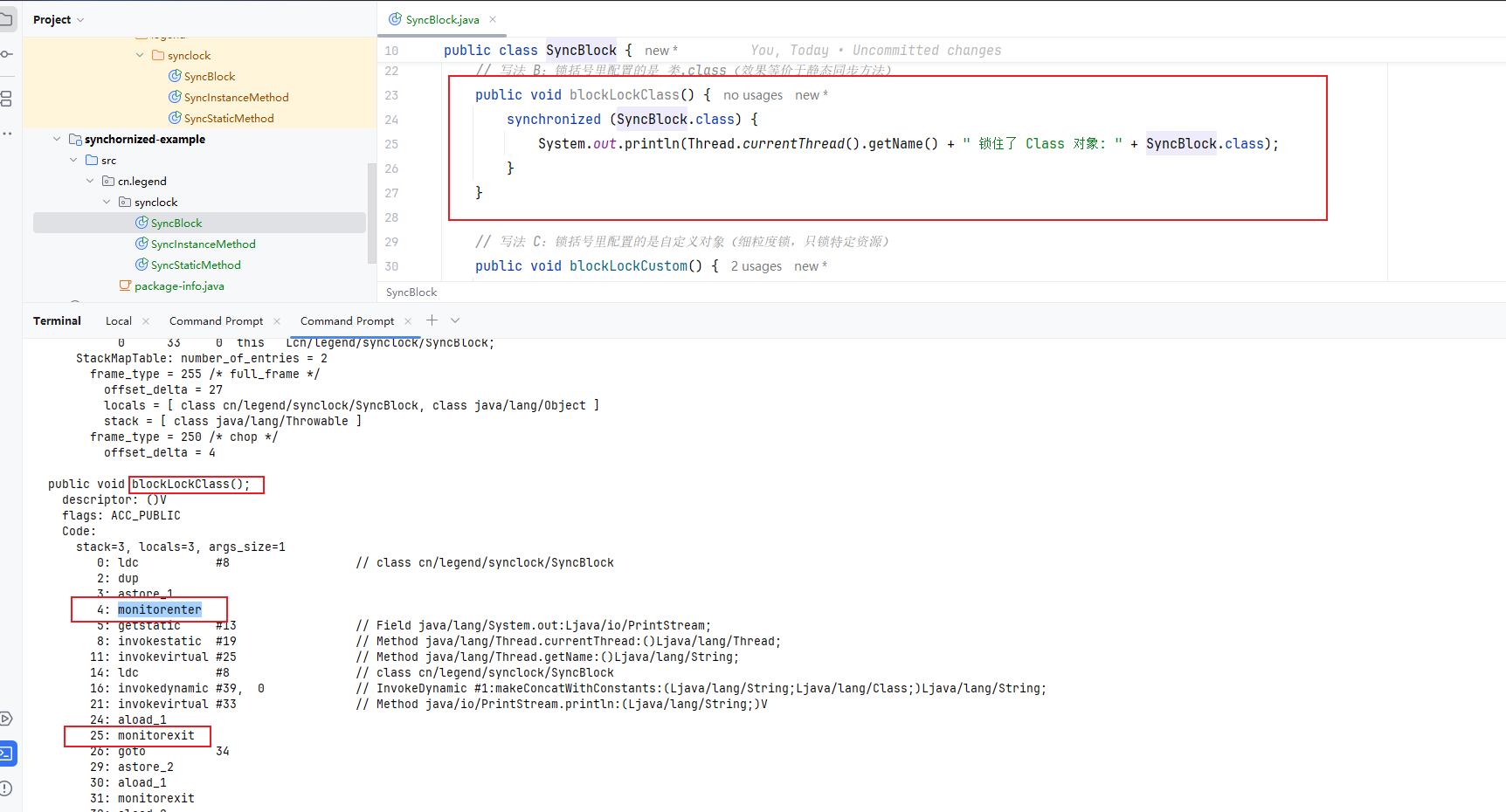Open upper SyncStaticMethod class
Image resolution: width=1506 pixels, height=812 pixels.
pyautogui.click(x=229, y=118)
